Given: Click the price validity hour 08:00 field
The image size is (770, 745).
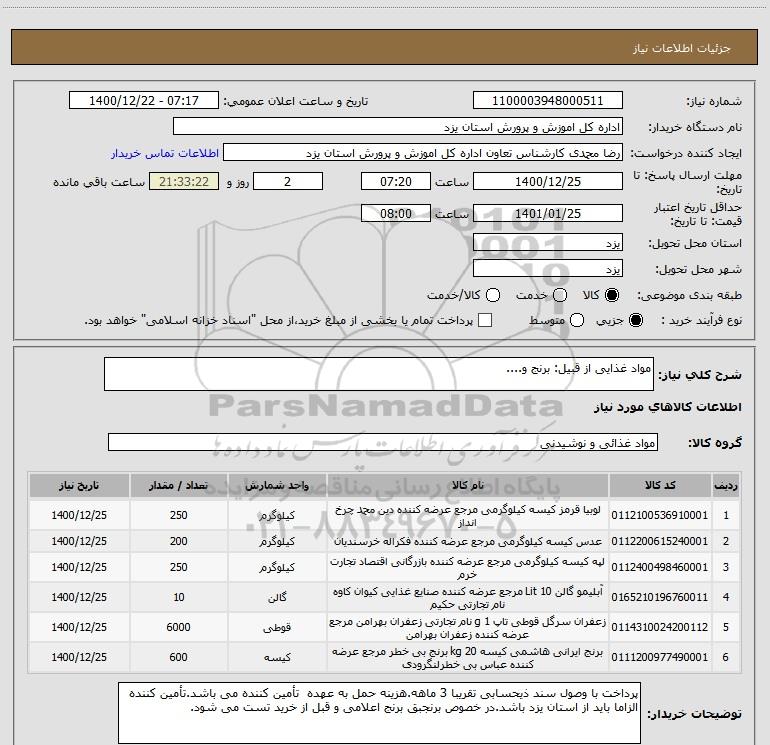Looking at the screenshot, I should click(396, 213).
